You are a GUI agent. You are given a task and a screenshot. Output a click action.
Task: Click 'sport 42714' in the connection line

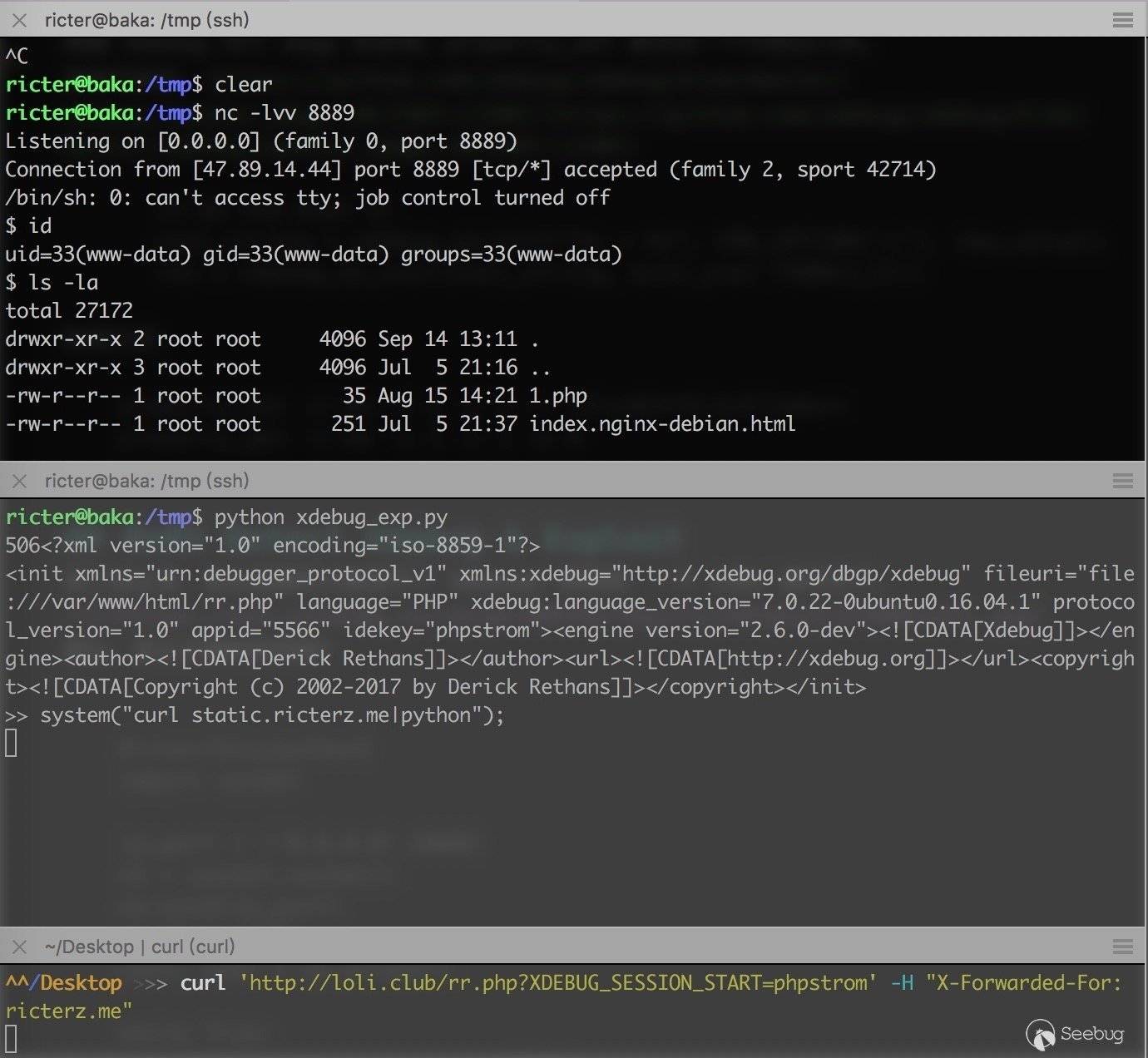[x=861, y=169]
